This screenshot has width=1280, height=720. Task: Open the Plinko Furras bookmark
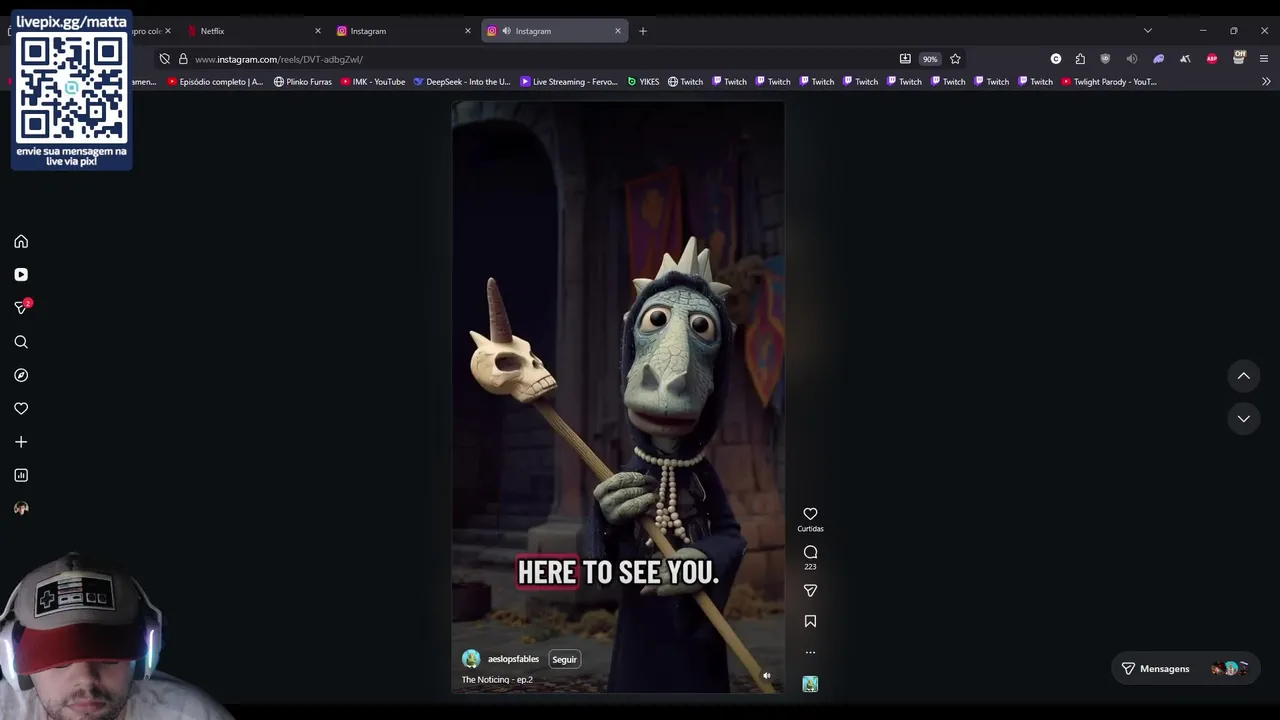[x=303, y=82]
